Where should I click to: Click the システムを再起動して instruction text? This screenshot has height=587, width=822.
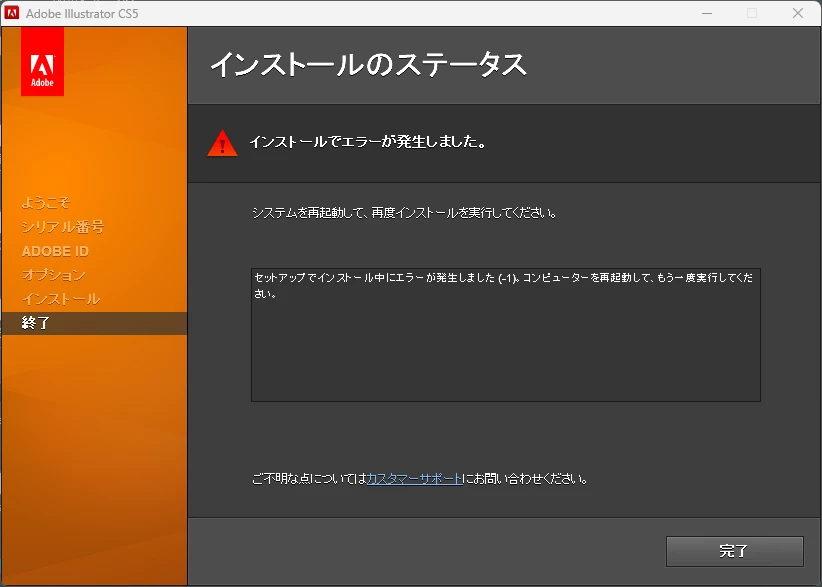click(x=404, y=213)
